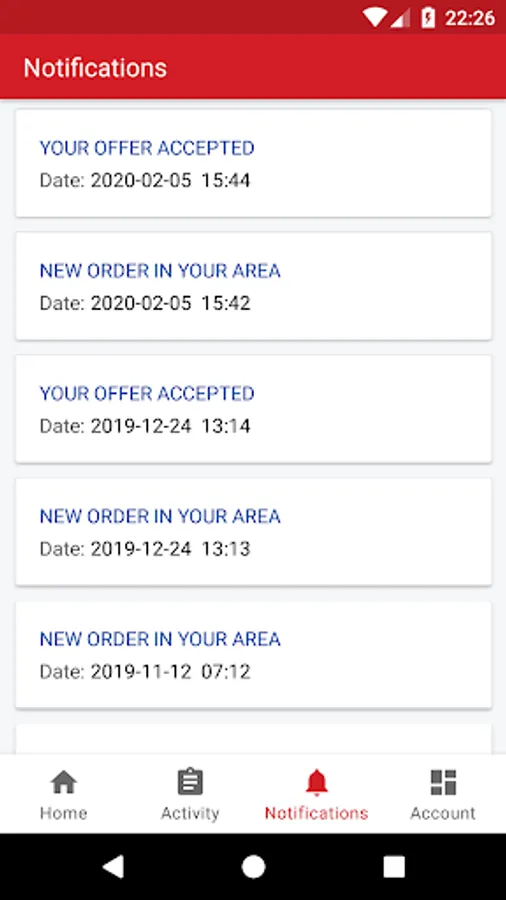Image resolution: width=506 pixels, height=900 pixels.
Task: Tap the battery charging status icon
Action: tap(428, 18)
